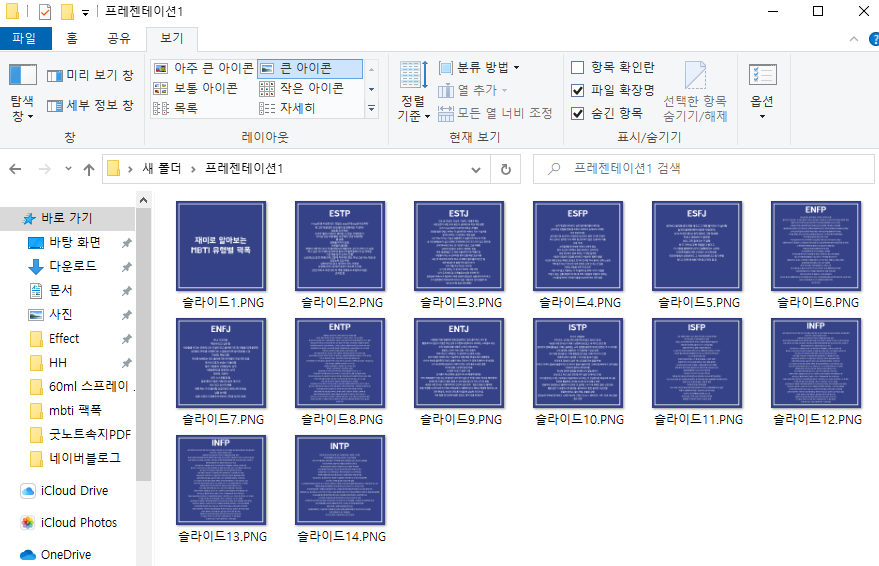The image size is (879, 566).
Task: Click hide selected items (선택한 항목 숨기기/해제)
Action: (x=695, y=92)
